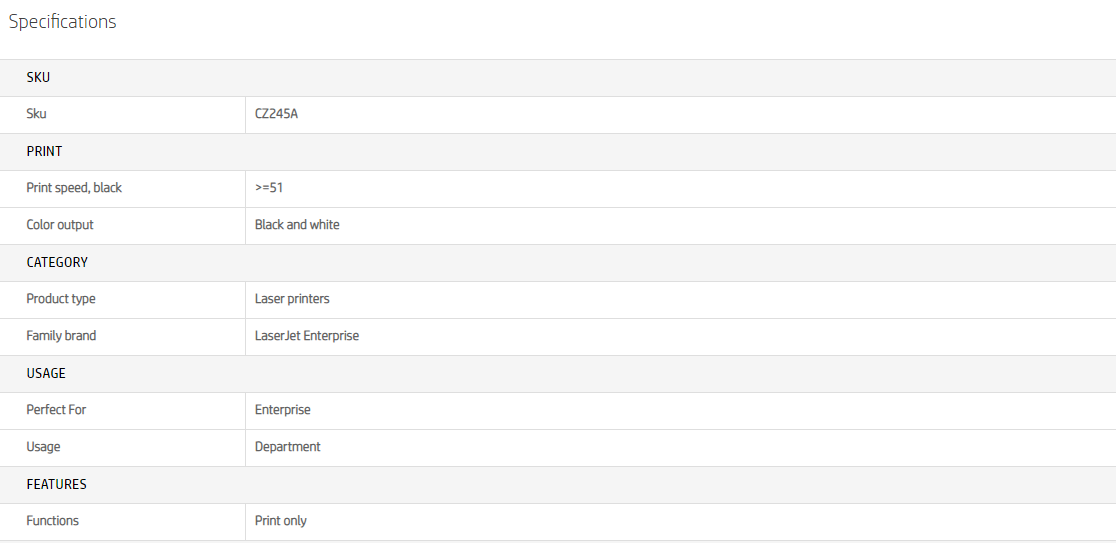Select the CZ245A SKU value
Image resolution: width=1117 pixels, height=543 pixels.
(276, 114)
